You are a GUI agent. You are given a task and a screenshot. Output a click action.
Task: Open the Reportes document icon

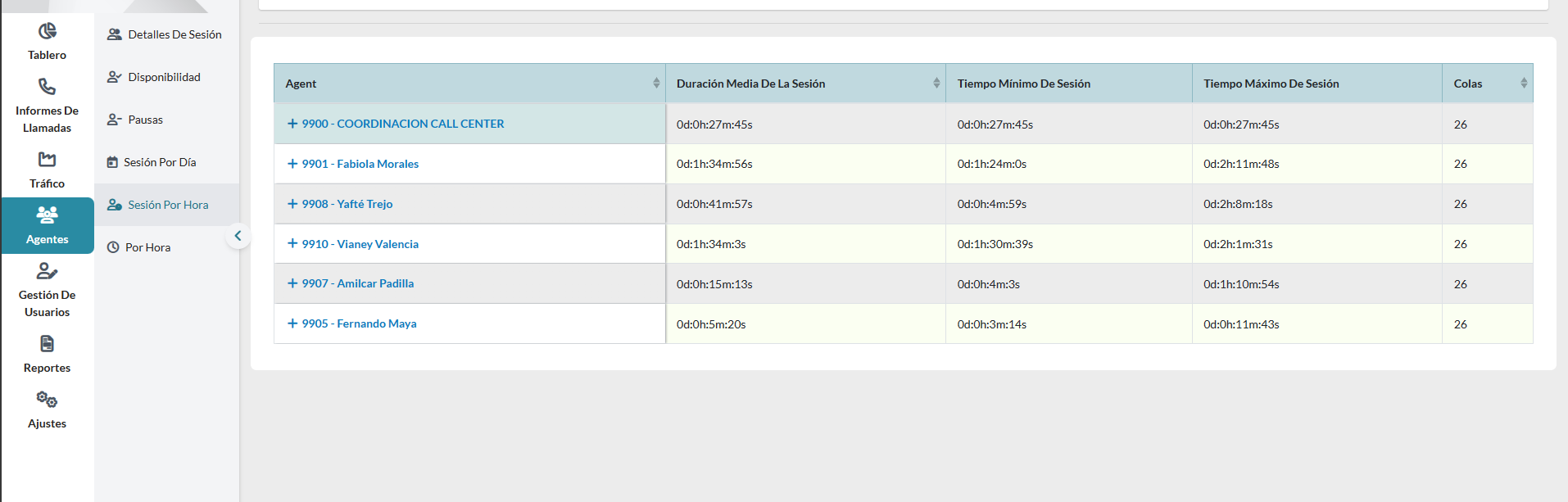click(x=48, y=344)
